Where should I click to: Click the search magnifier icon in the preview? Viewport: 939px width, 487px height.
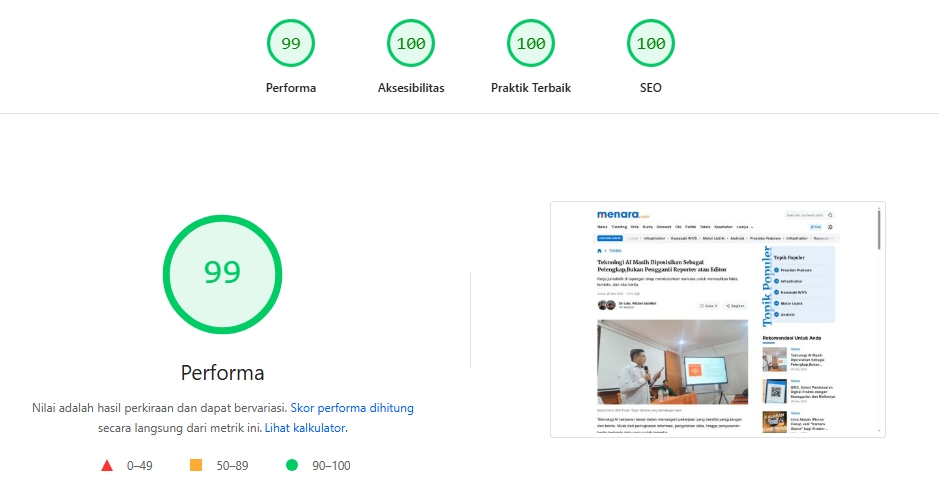click(x=830, y=215)
